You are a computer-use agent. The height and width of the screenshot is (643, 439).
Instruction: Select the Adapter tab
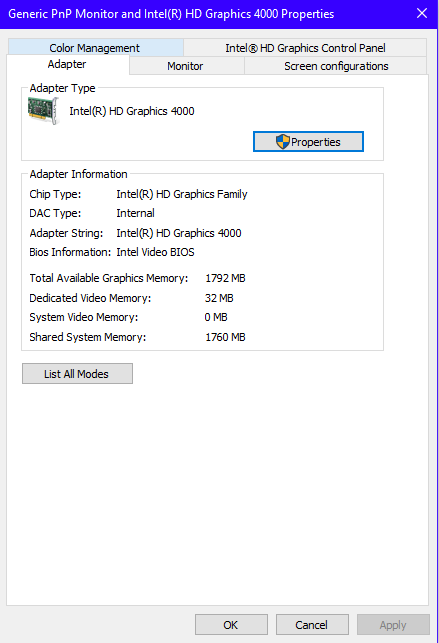click(67, 64)
